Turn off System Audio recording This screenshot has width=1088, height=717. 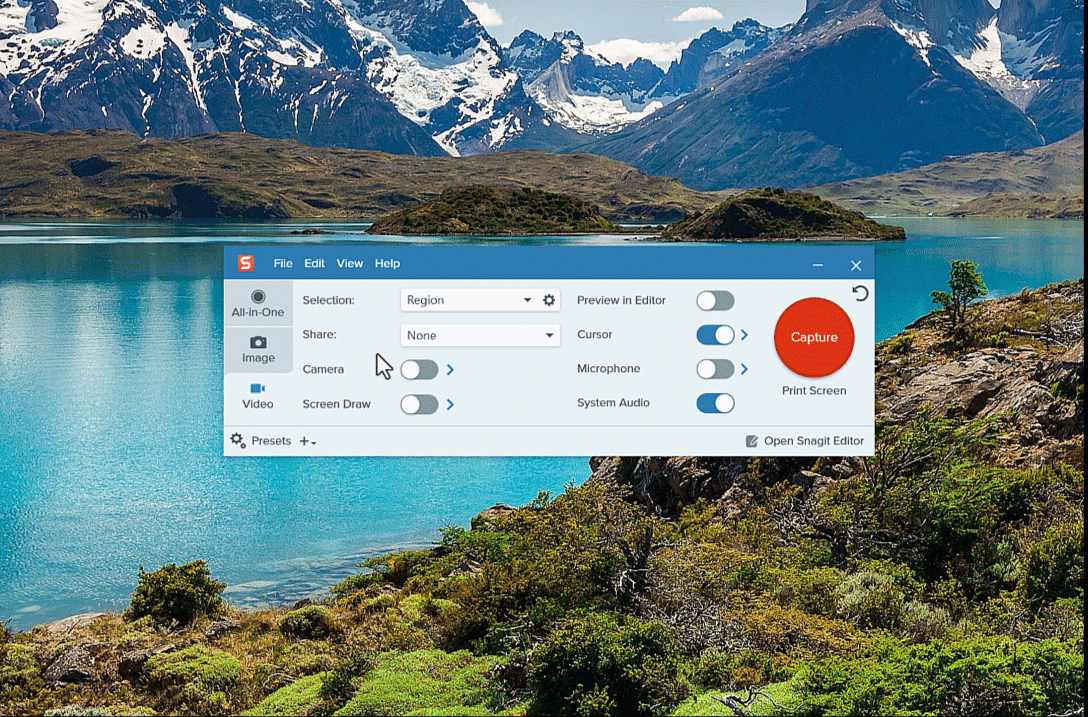tap(714, 403)
